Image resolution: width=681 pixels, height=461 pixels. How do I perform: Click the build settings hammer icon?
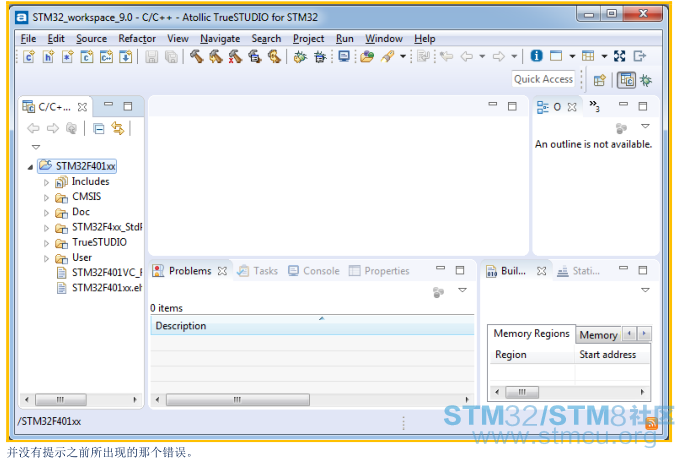255,56
